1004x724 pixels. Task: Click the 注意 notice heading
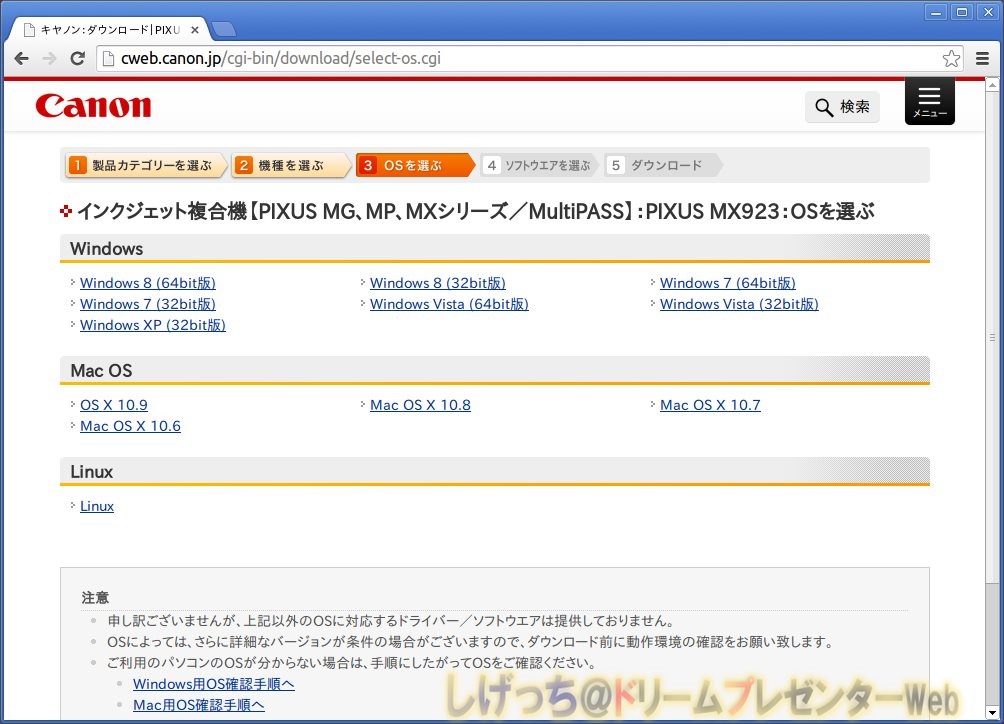click(x=95, y=598)
